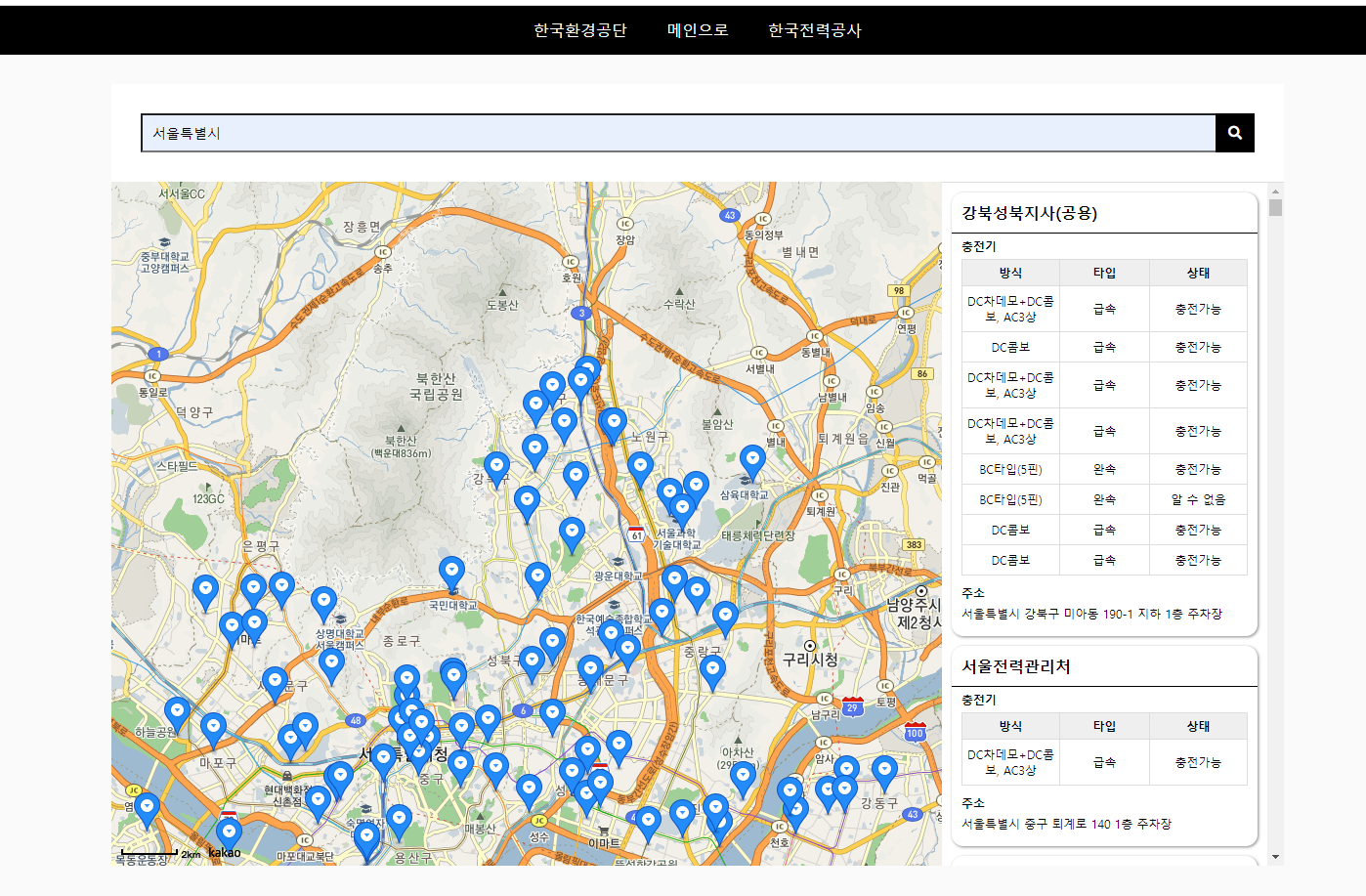1366x896 pixels.
Task: Click the charger marker right of 중랑구 label
Action: [725, 617]
